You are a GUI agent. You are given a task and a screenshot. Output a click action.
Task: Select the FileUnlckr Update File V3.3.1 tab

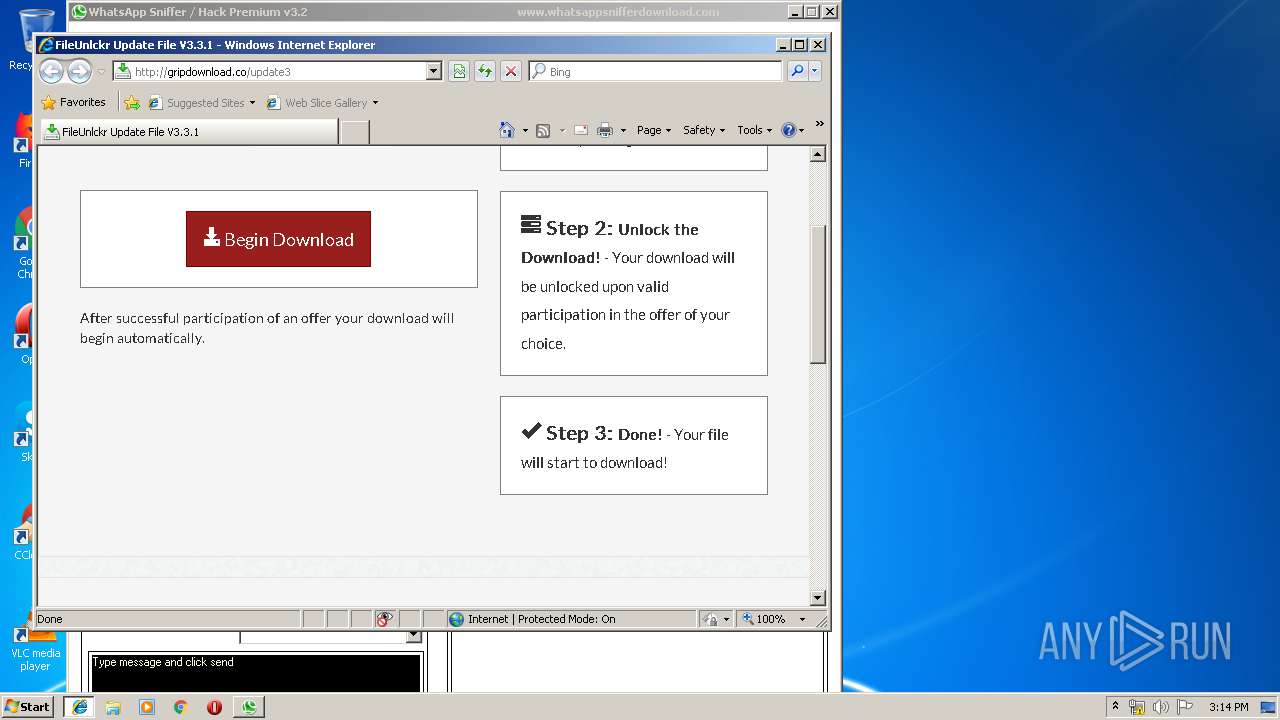click(x=187, y=131)
